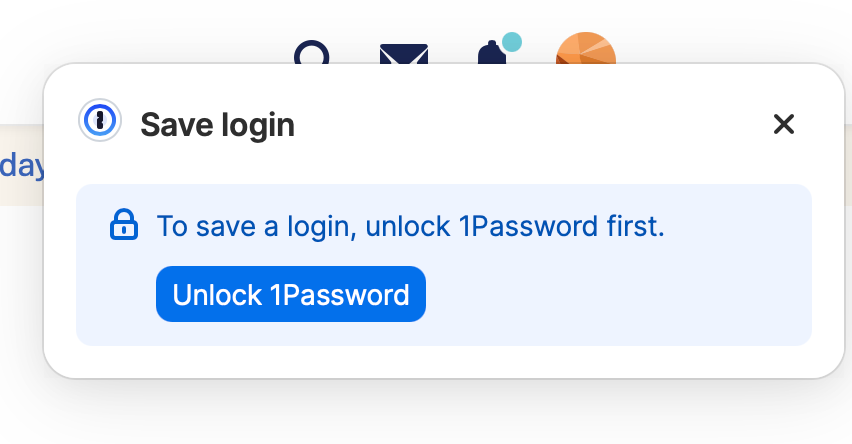The height and width of the screenshot is (444, 852).
Task: Click blank popup area between heading and X
Action: 530,125
